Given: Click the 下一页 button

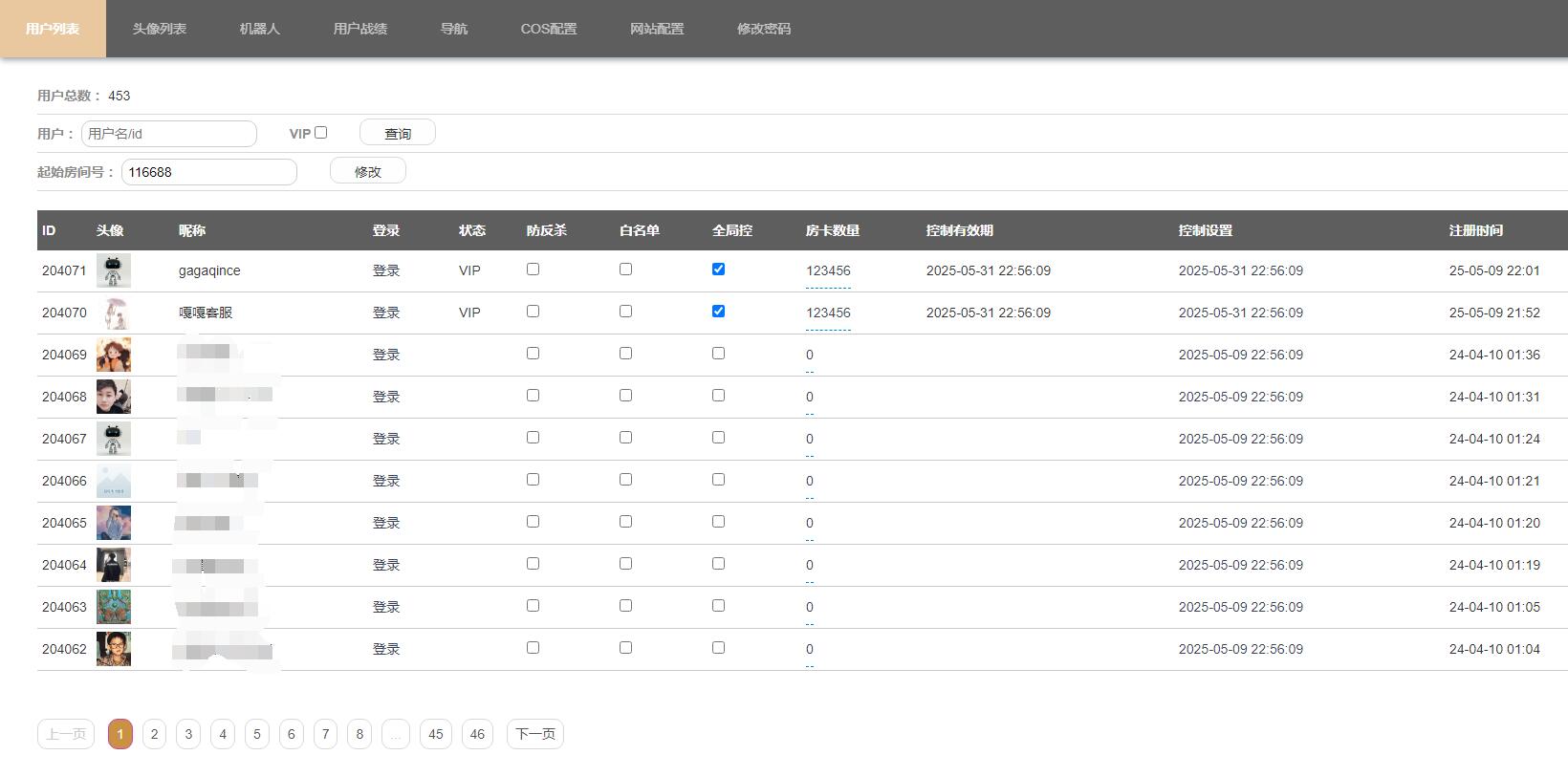Looking at the screenshot, I should point(535,734).
